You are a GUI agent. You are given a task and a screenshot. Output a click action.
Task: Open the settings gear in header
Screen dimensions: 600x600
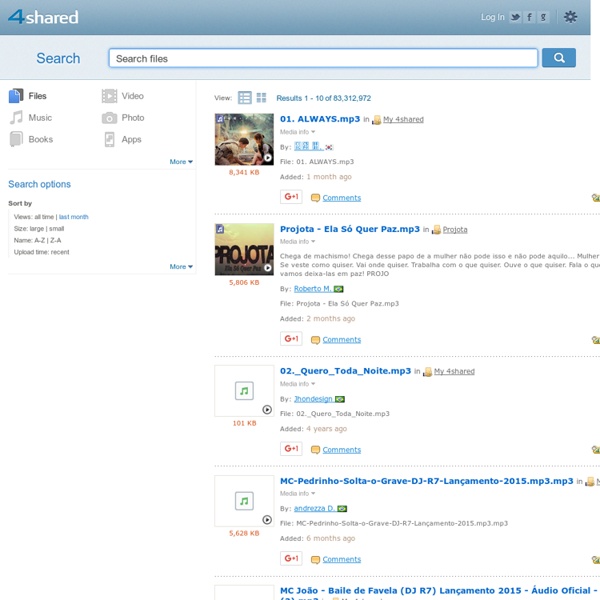pyautogui.click(x=570, y=17)
